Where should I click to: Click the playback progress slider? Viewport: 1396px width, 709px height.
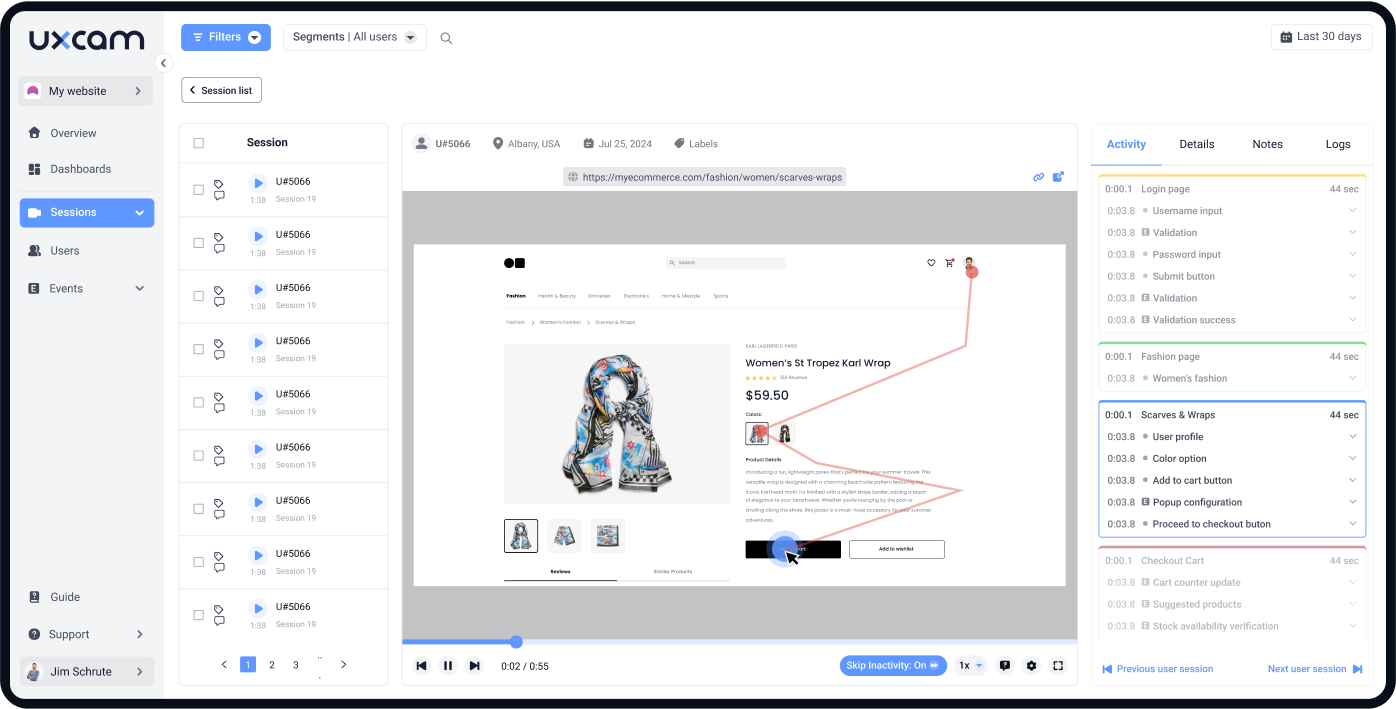(515, 641)
